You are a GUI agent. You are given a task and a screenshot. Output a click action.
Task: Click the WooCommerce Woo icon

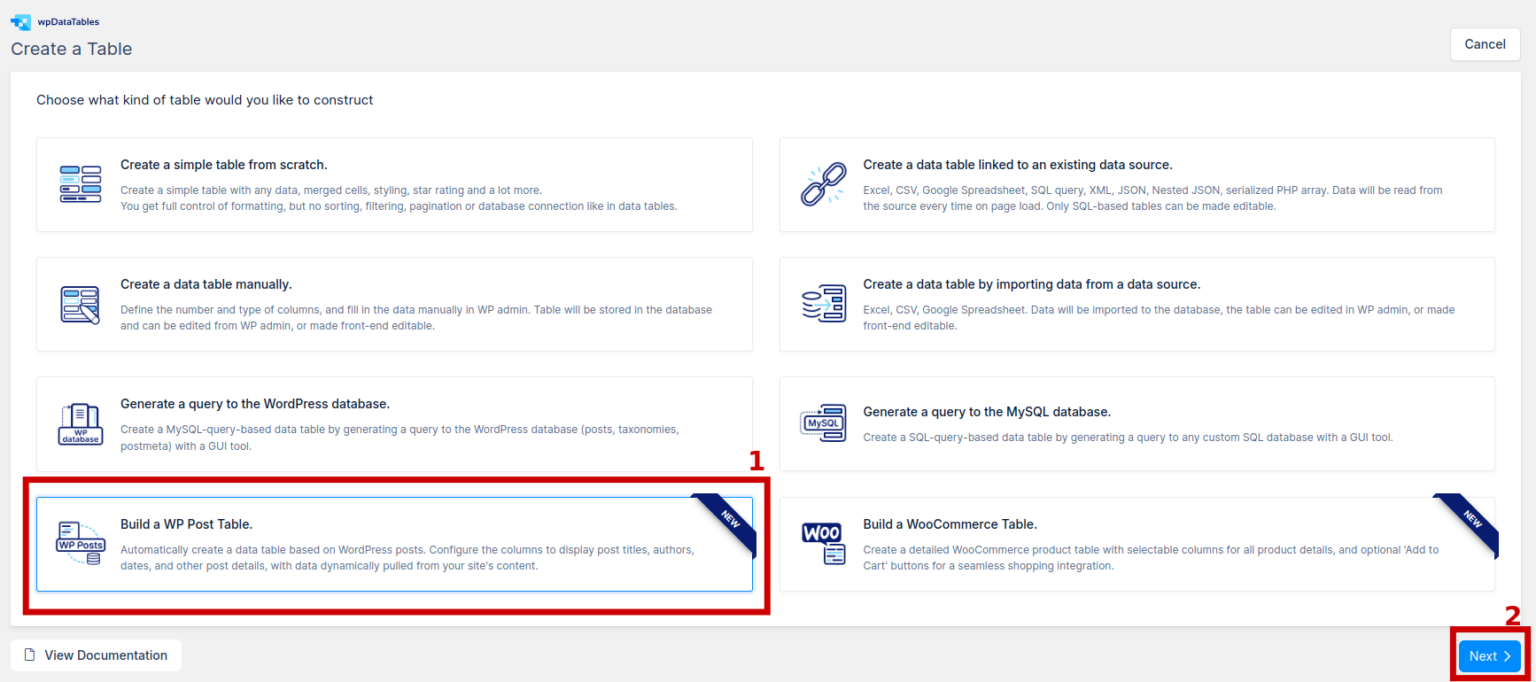(823, 544)
